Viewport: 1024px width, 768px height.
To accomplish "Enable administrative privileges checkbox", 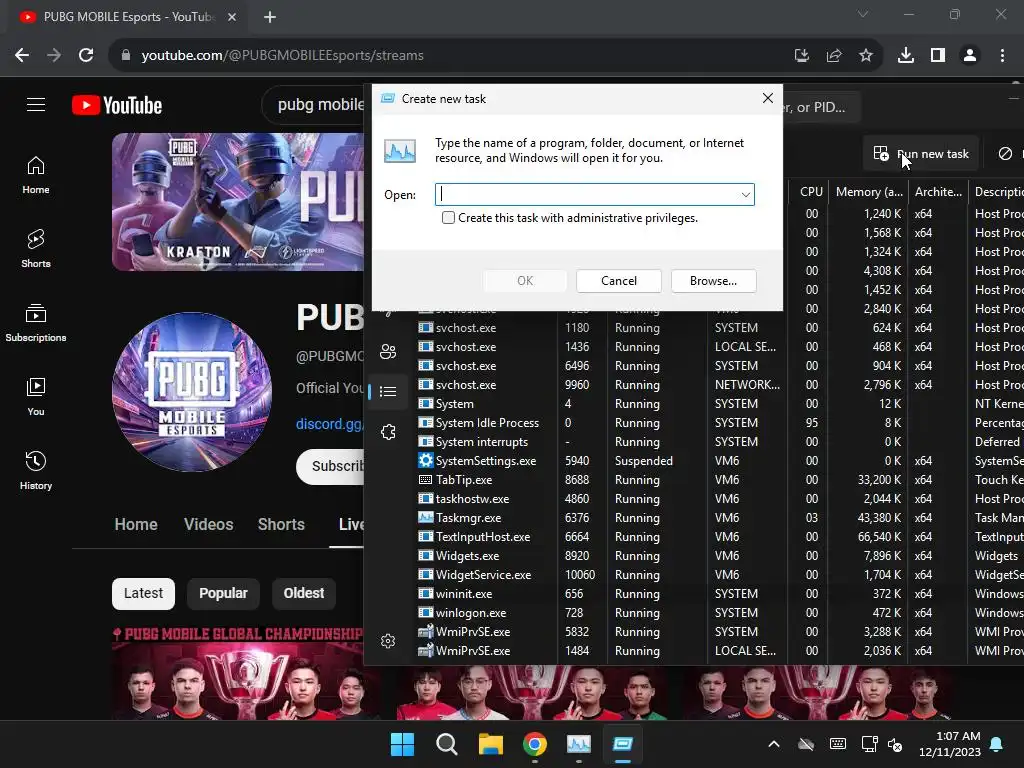I will [448, 217].
